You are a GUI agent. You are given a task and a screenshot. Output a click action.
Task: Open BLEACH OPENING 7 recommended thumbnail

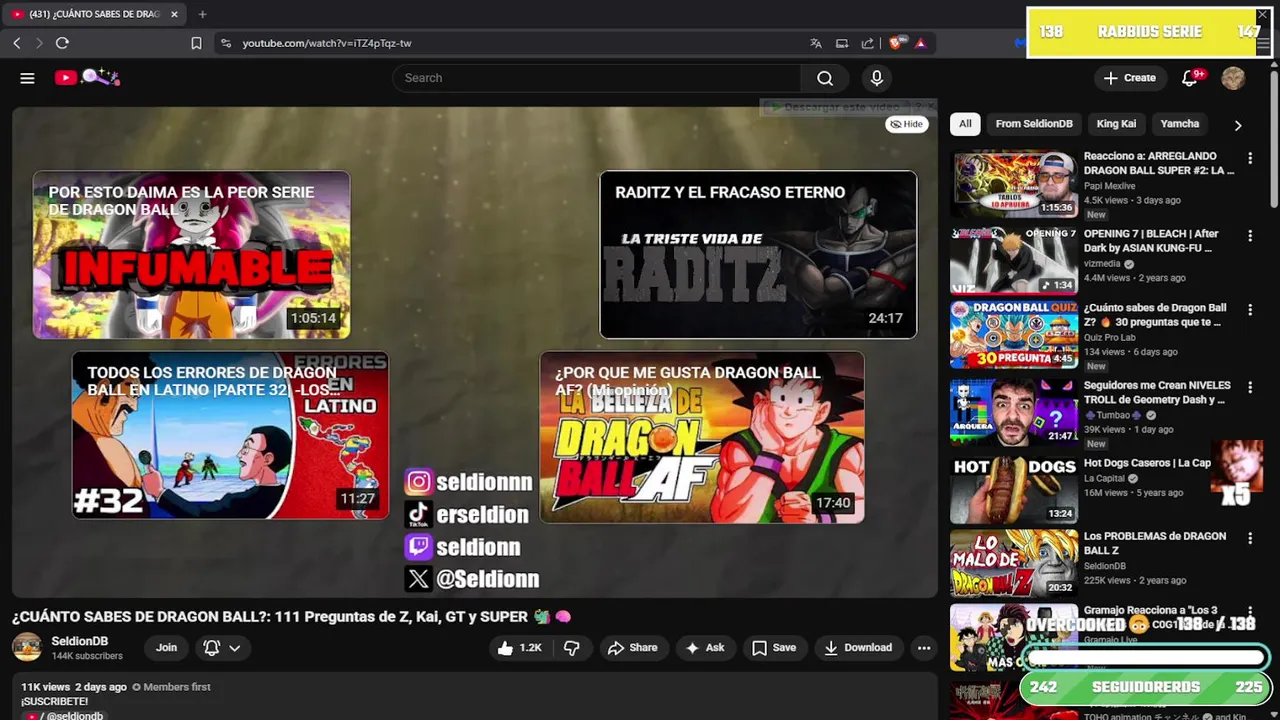click(1014, 260)
